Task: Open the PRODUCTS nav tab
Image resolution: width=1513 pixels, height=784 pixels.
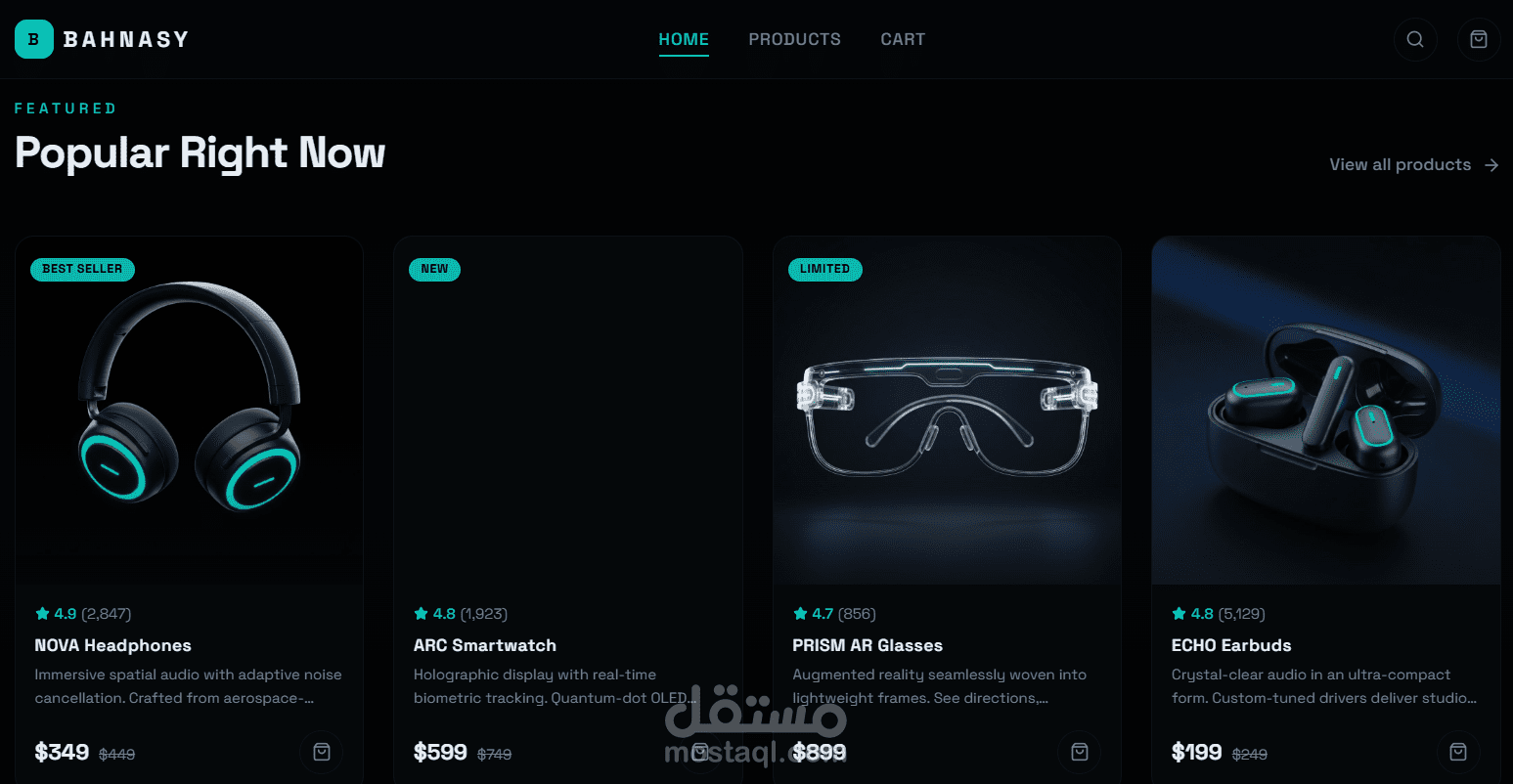Action: click(x=794, y=39)
